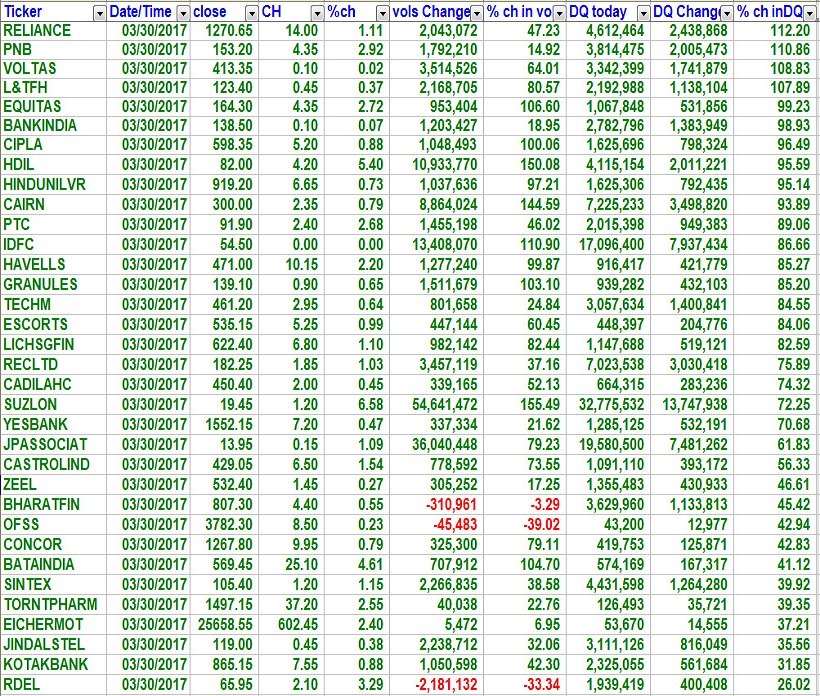Select the CADILAHC ticker cell

[53, 384]
